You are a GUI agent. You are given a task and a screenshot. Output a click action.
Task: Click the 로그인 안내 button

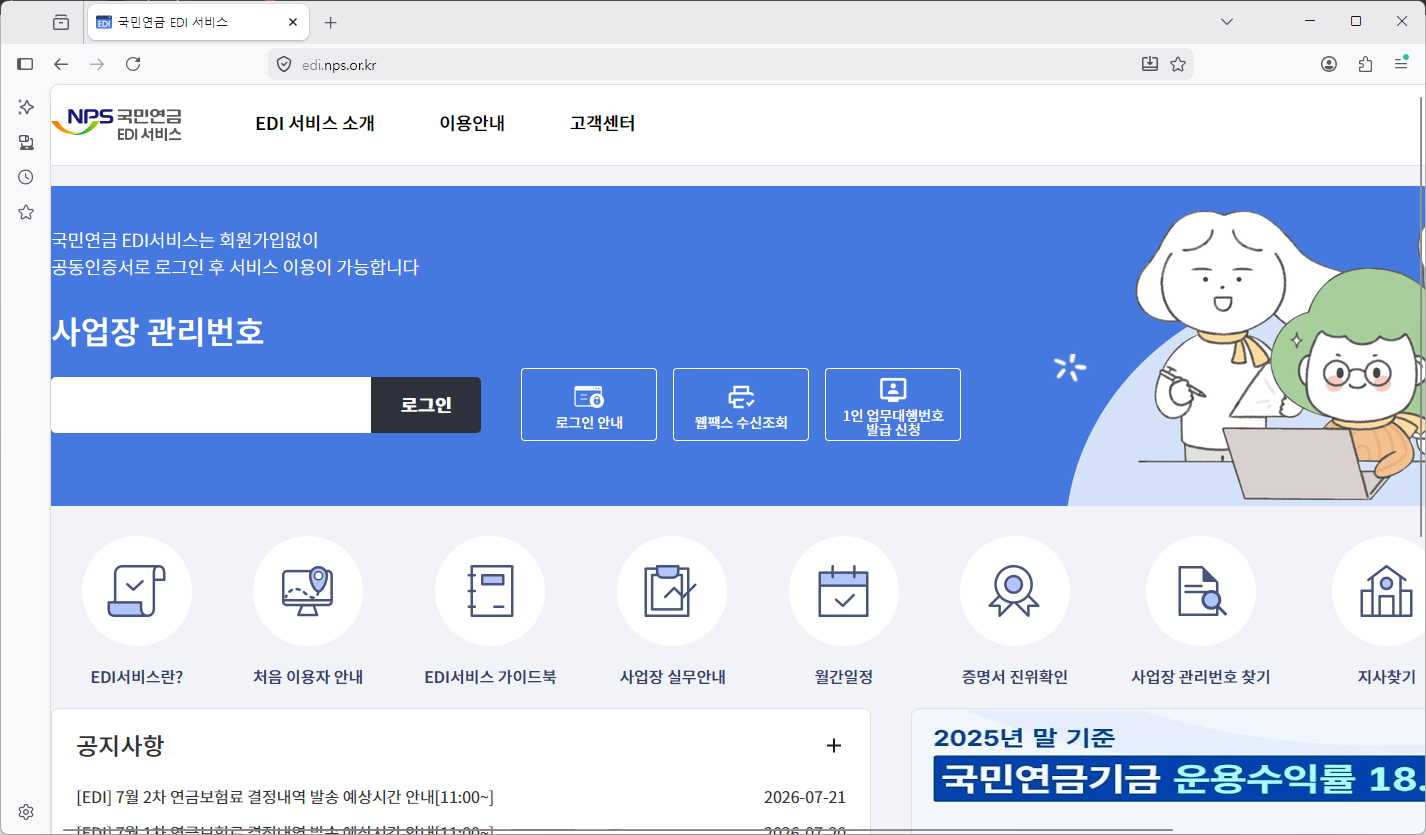[589, 404]
